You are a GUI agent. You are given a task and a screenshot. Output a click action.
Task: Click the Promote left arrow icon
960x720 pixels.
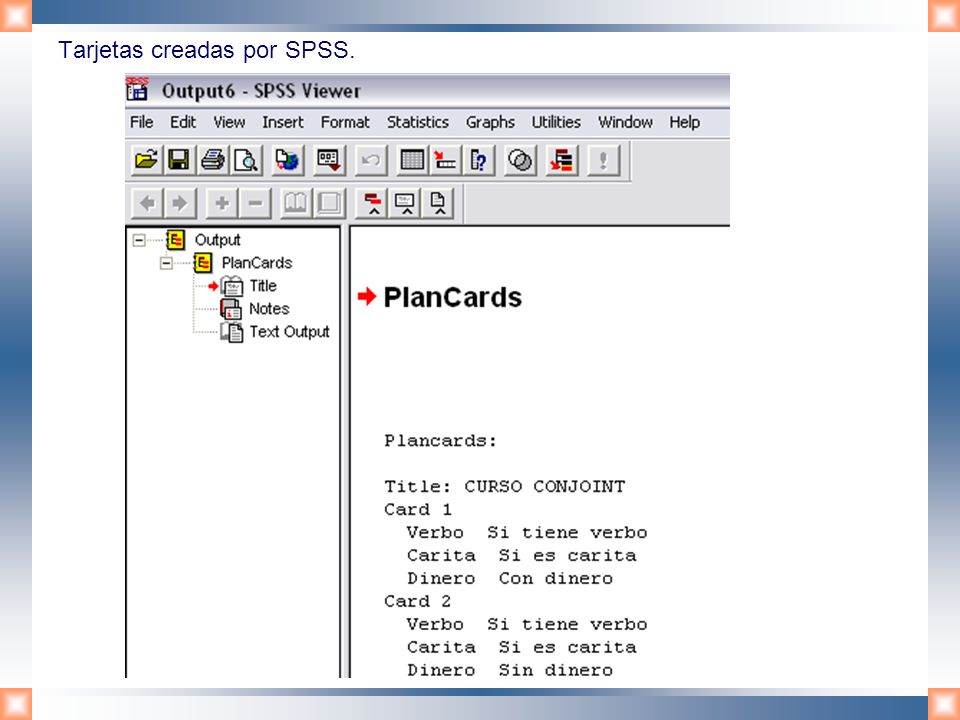[x=147, y=203]
